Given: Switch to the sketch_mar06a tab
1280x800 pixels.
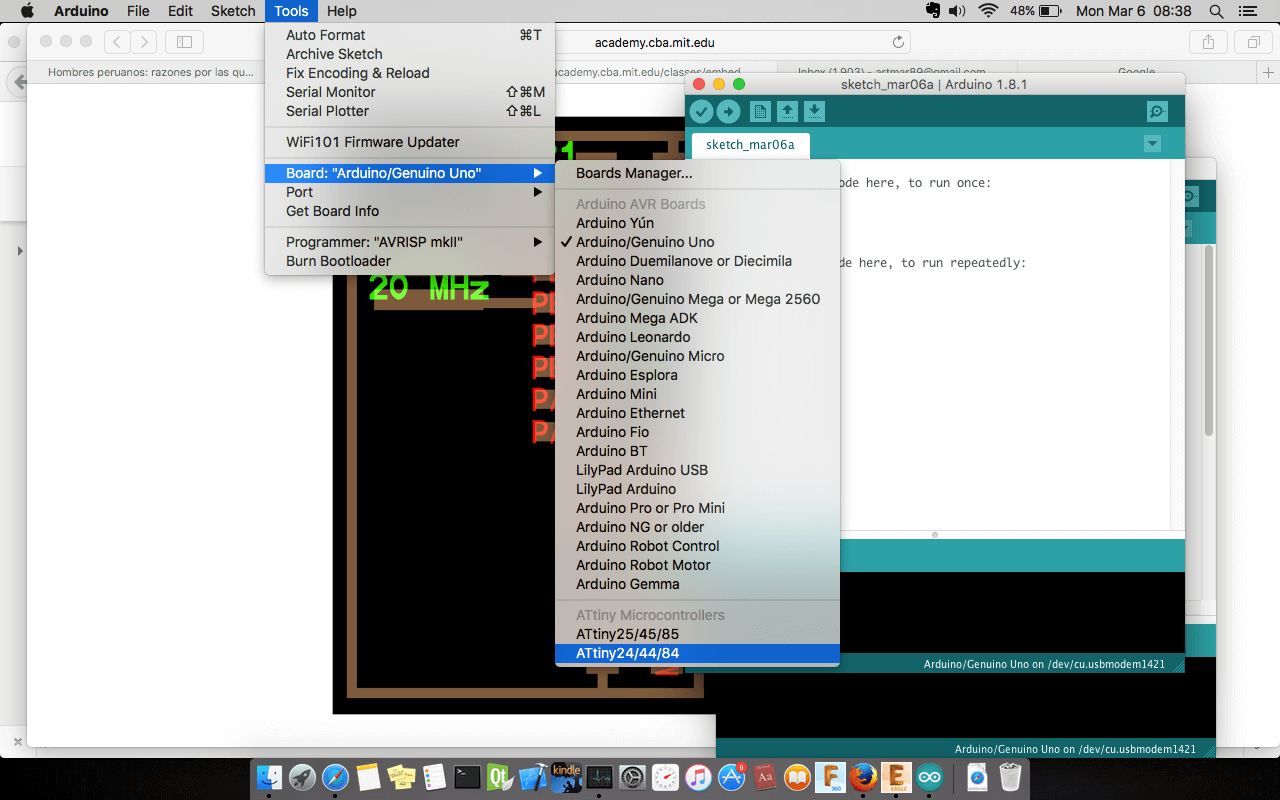Looking at the screenshot, I should [750, 144].
